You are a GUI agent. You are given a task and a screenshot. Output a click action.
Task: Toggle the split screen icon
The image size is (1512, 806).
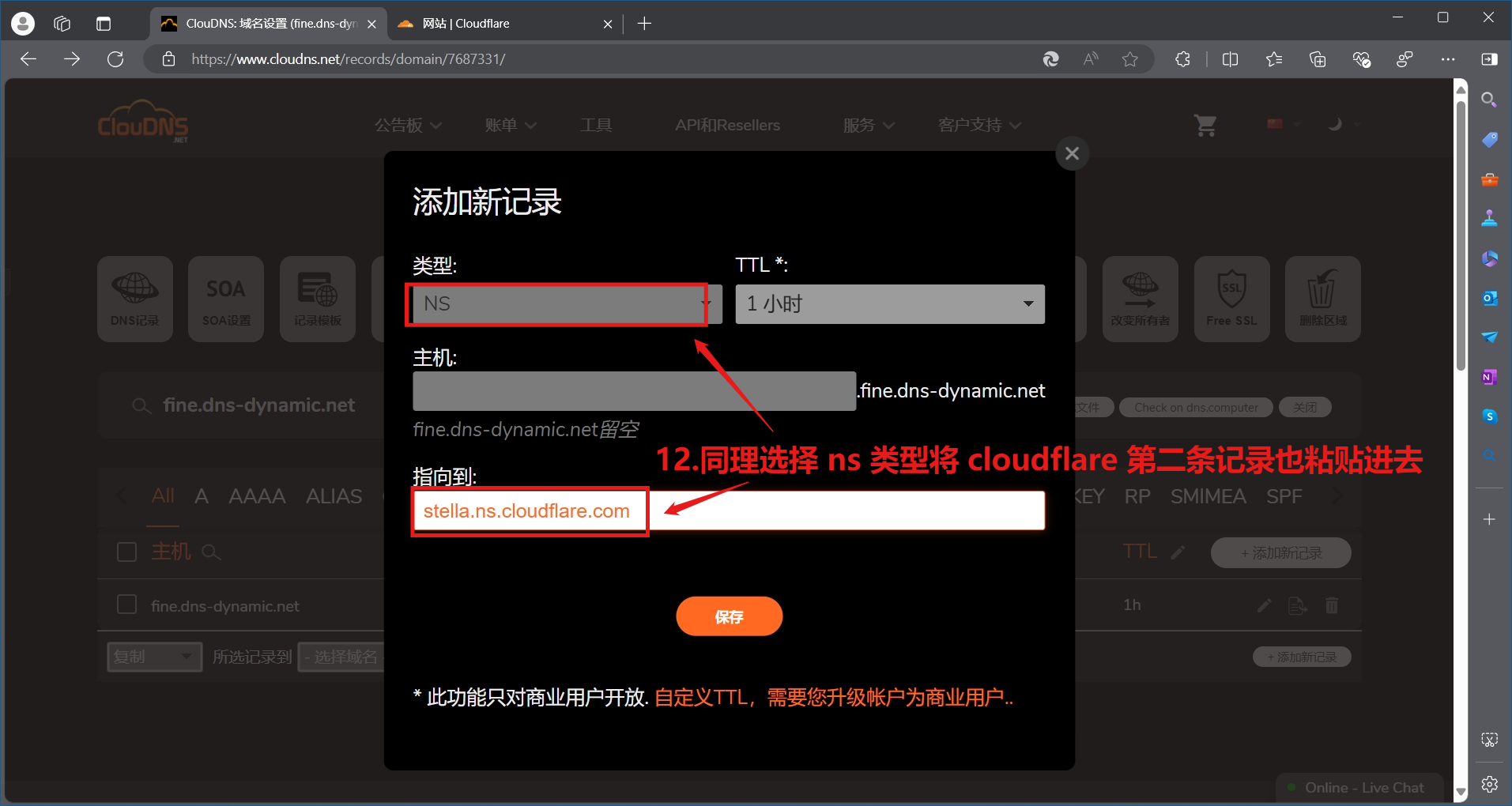(x=1230, y=59)
